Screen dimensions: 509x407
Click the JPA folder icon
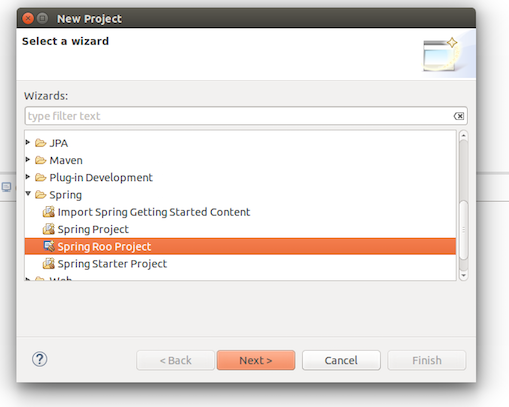click(x=41, y=143)
